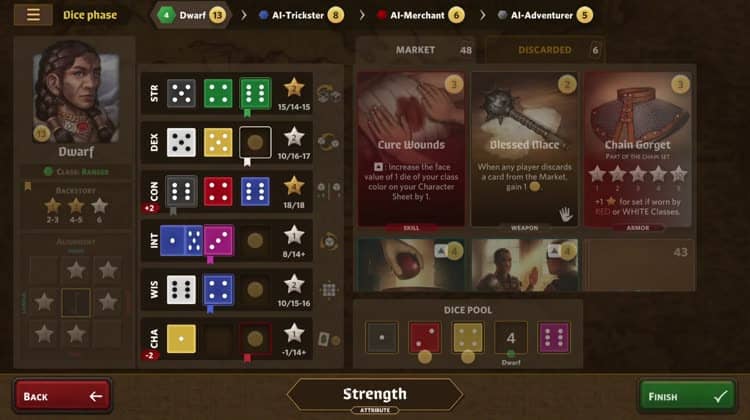The image size is (750, 420).
Task: Open the hamburger menu
Action: coord(33,15)
